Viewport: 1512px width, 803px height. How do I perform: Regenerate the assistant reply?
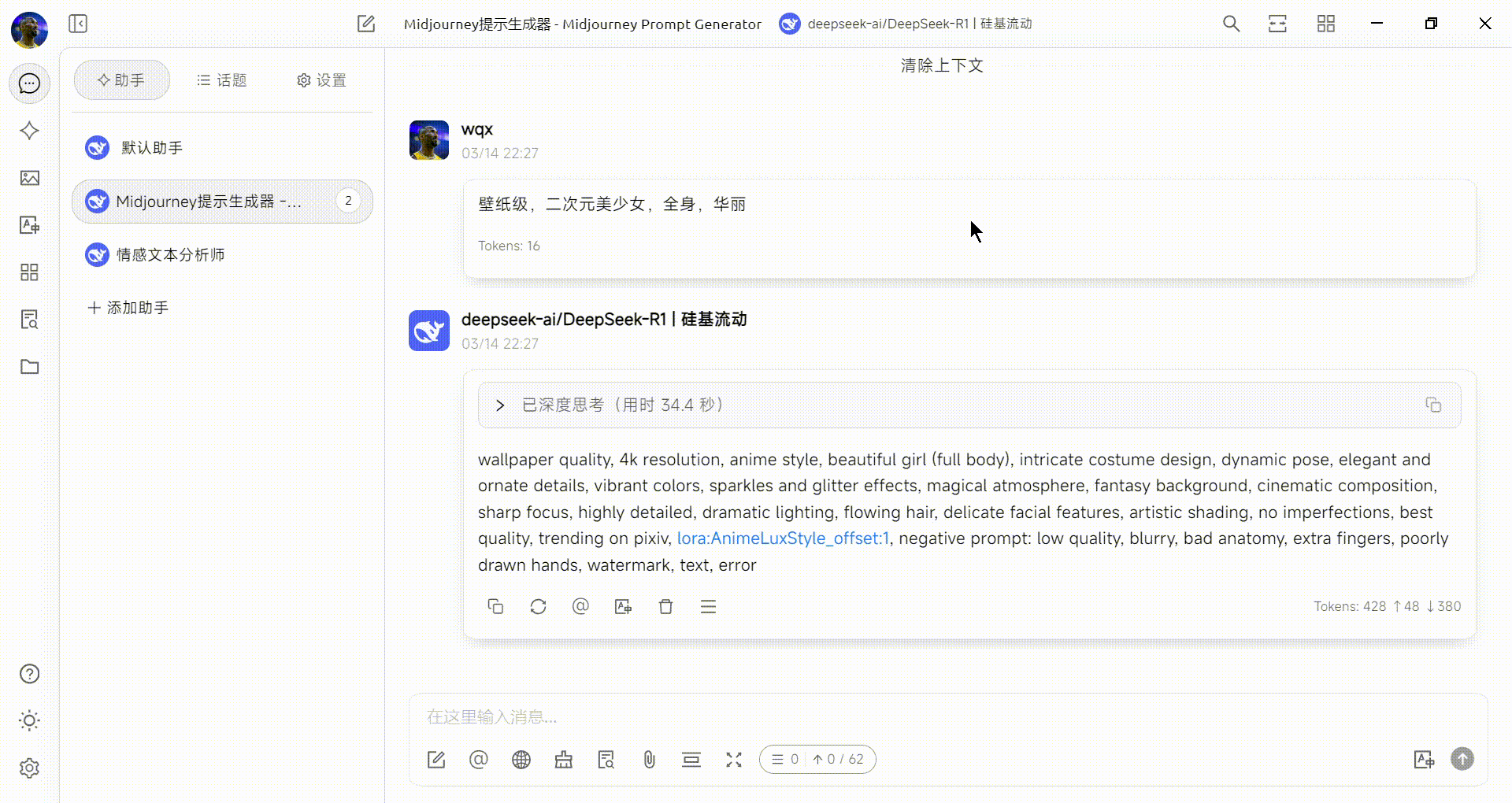click(x=538, y=606)
